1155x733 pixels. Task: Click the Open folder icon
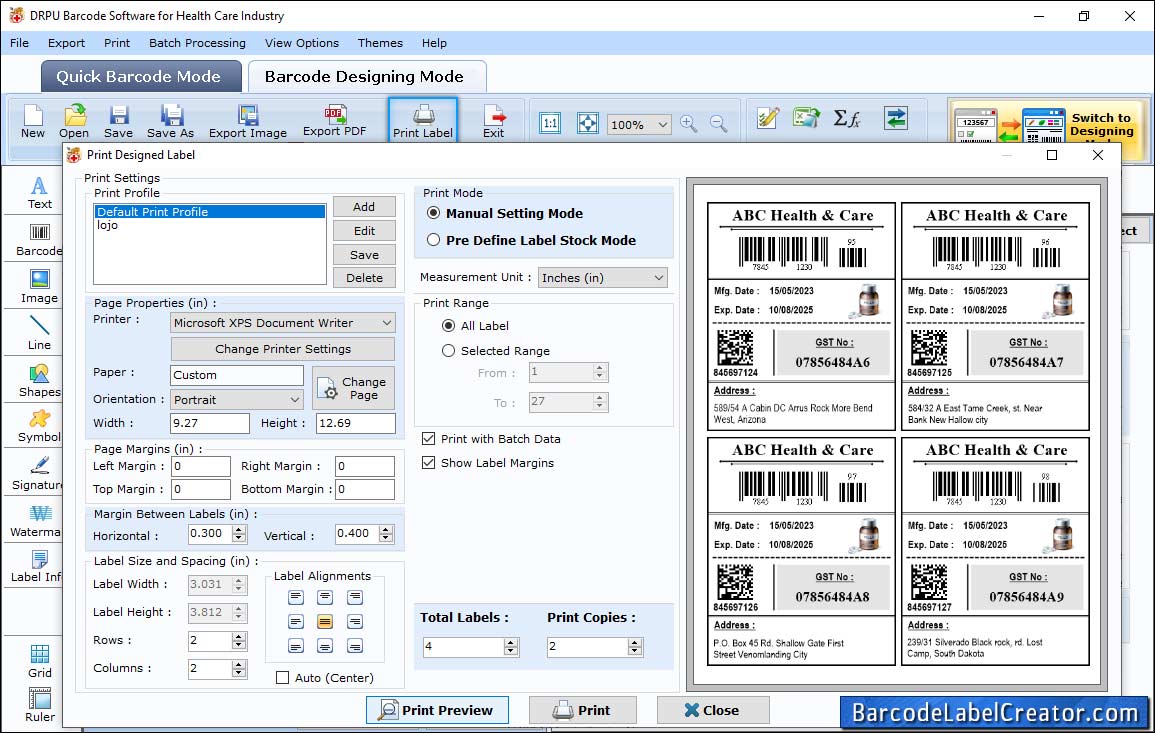click(x=74, y=121)
